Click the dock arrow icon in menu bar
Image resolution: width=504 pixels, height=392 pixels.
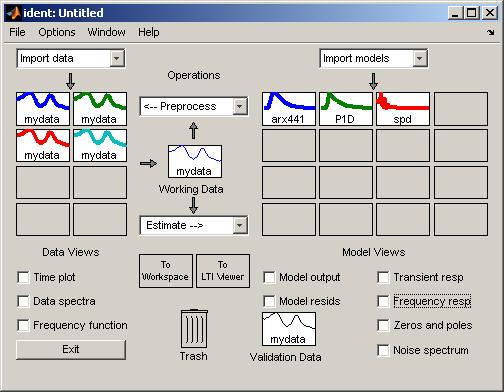[x=490, y=32]
